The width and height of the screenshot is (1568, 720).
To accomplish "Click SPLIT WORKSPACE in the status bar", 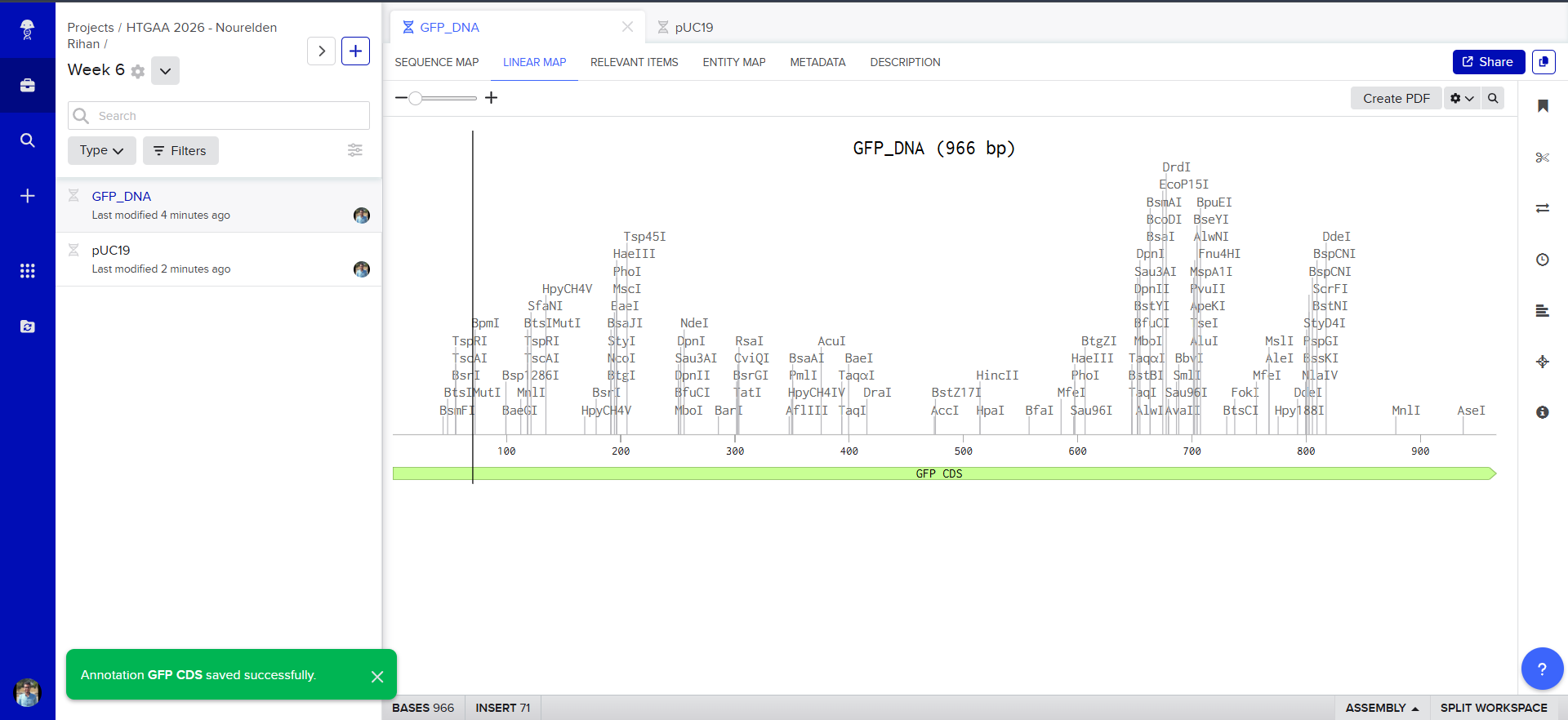I will point(1494,708).
